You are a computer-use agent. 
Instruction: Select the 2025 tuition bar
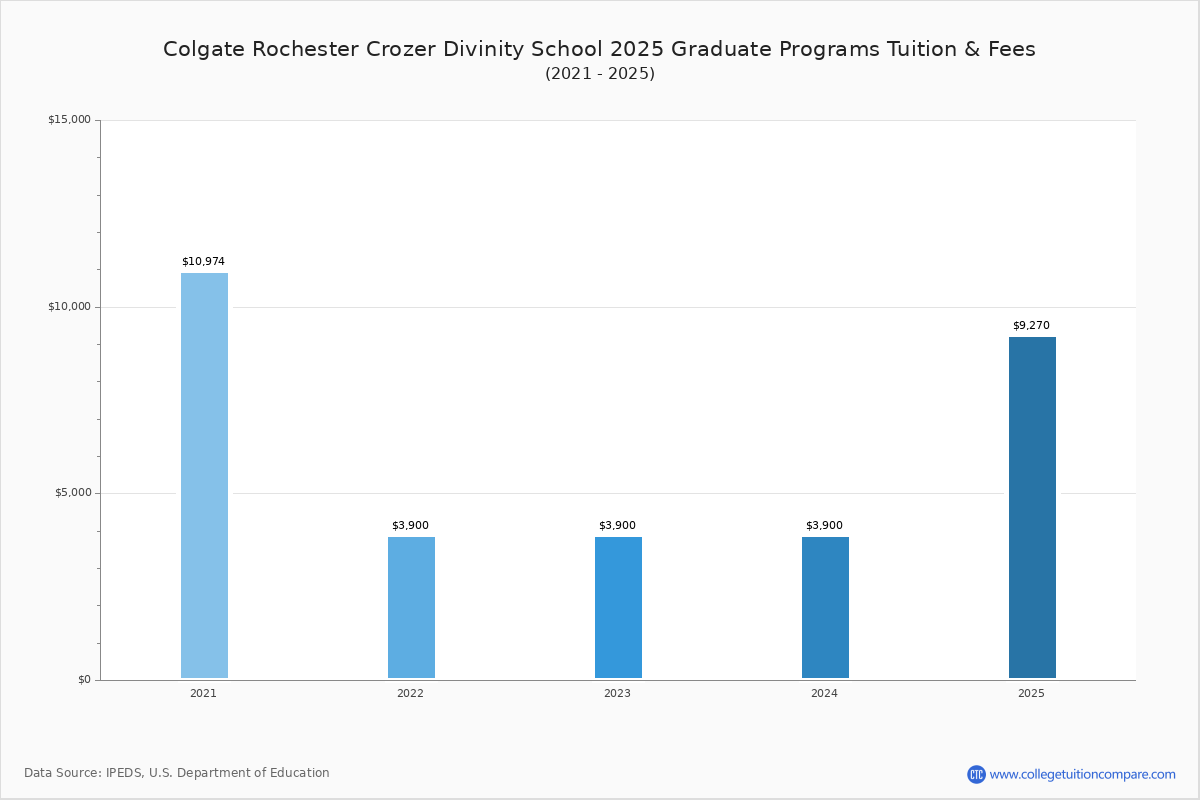click(x=1032, y=508)
